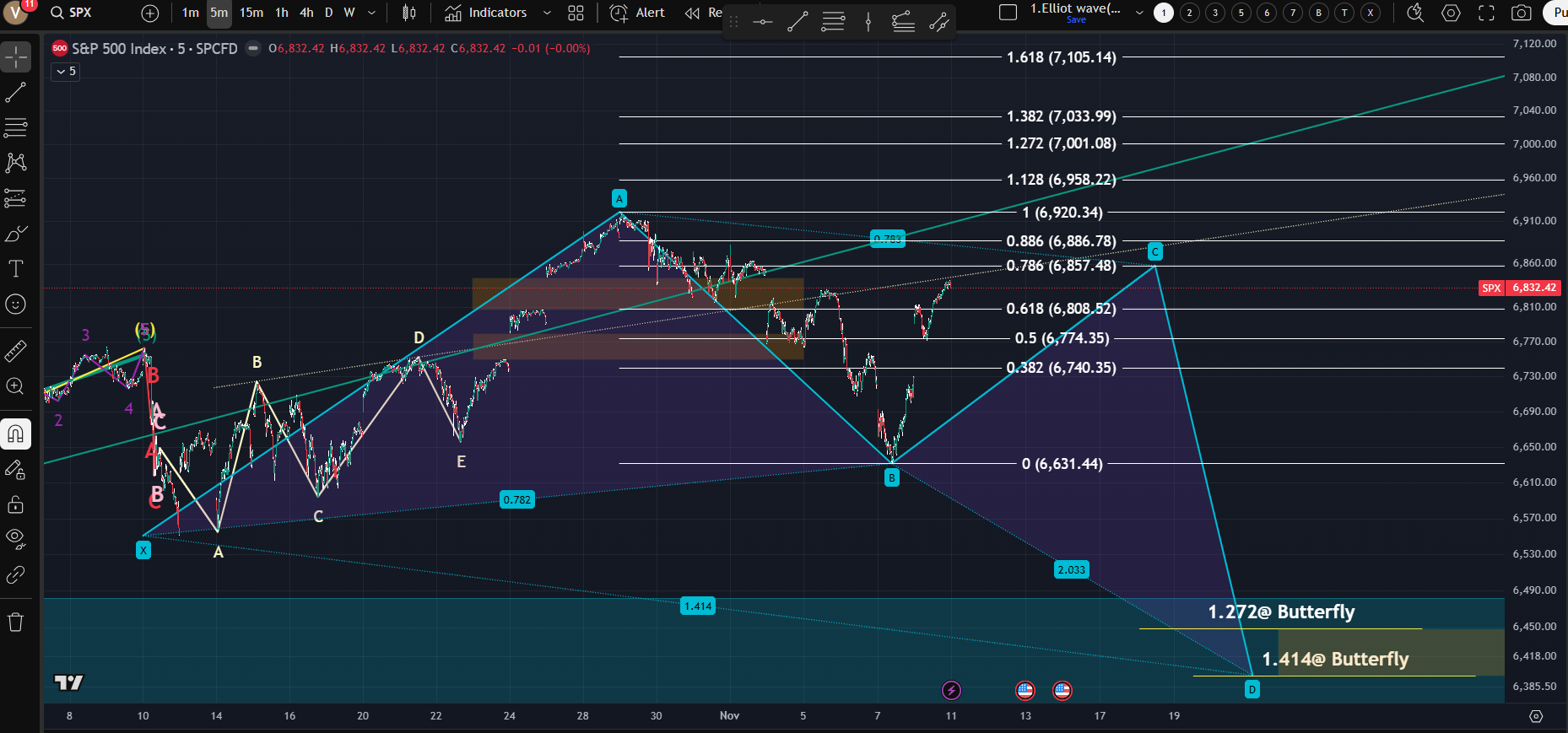This screenshot has width=1568, height=733.
Task: Toggle lock on all drawings
Action: (x=16, y=505)
